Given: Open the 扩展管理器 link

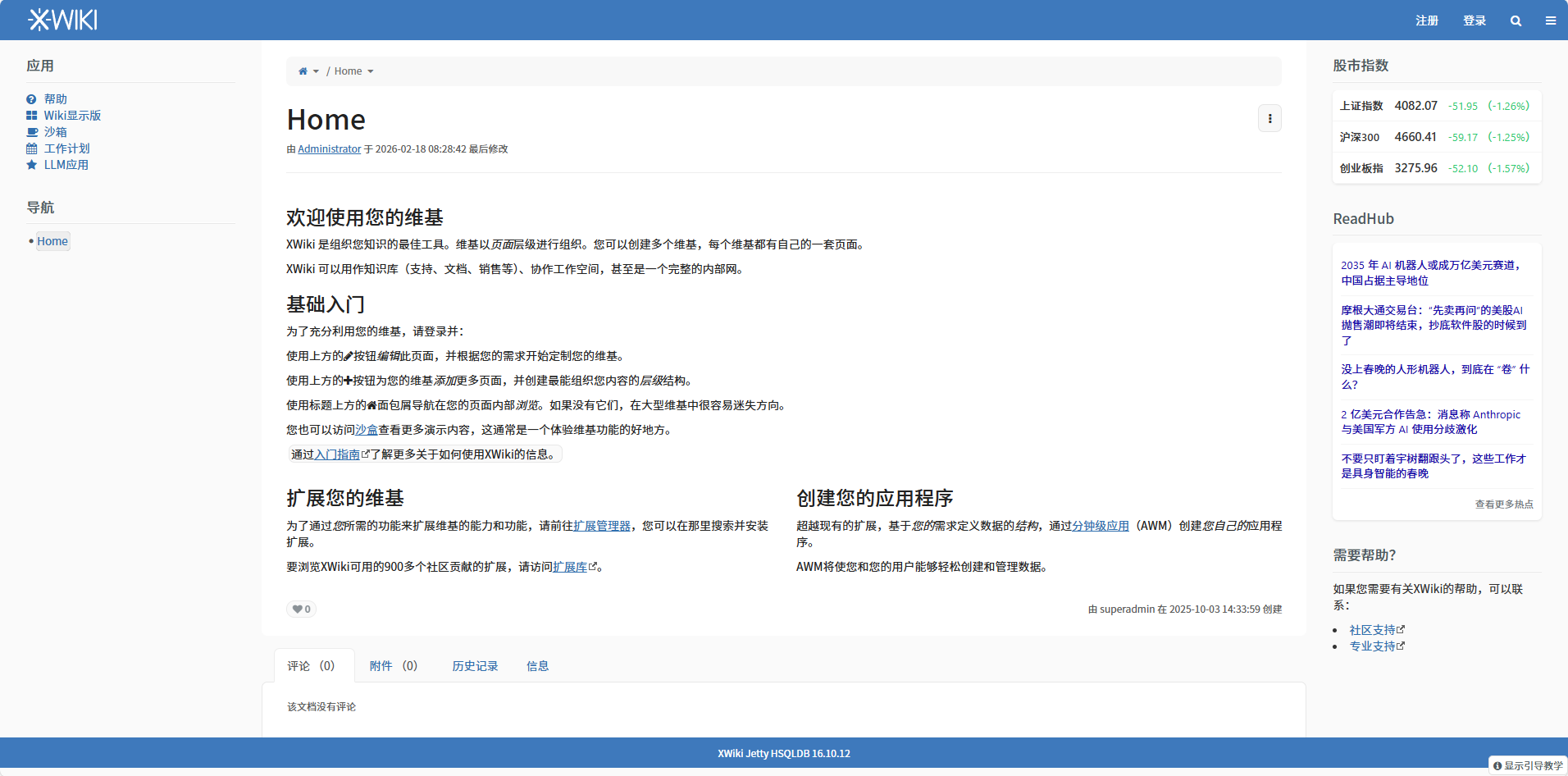Looking at the screenshot, I should tap(602, 526).
